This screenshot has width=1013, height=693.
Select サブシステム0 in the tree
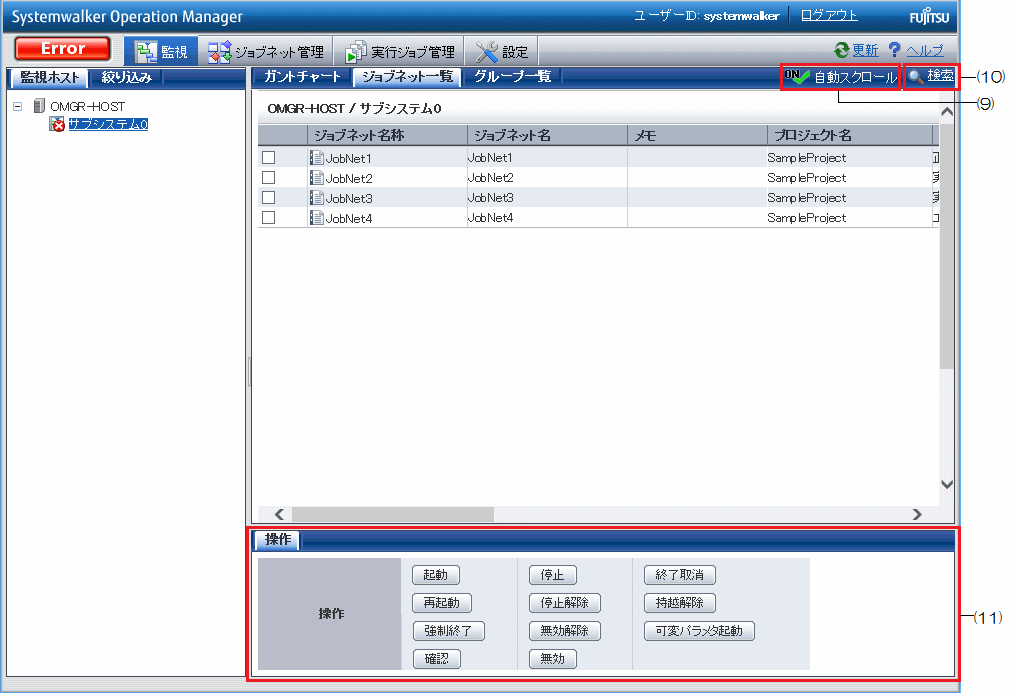click(108, 124)
